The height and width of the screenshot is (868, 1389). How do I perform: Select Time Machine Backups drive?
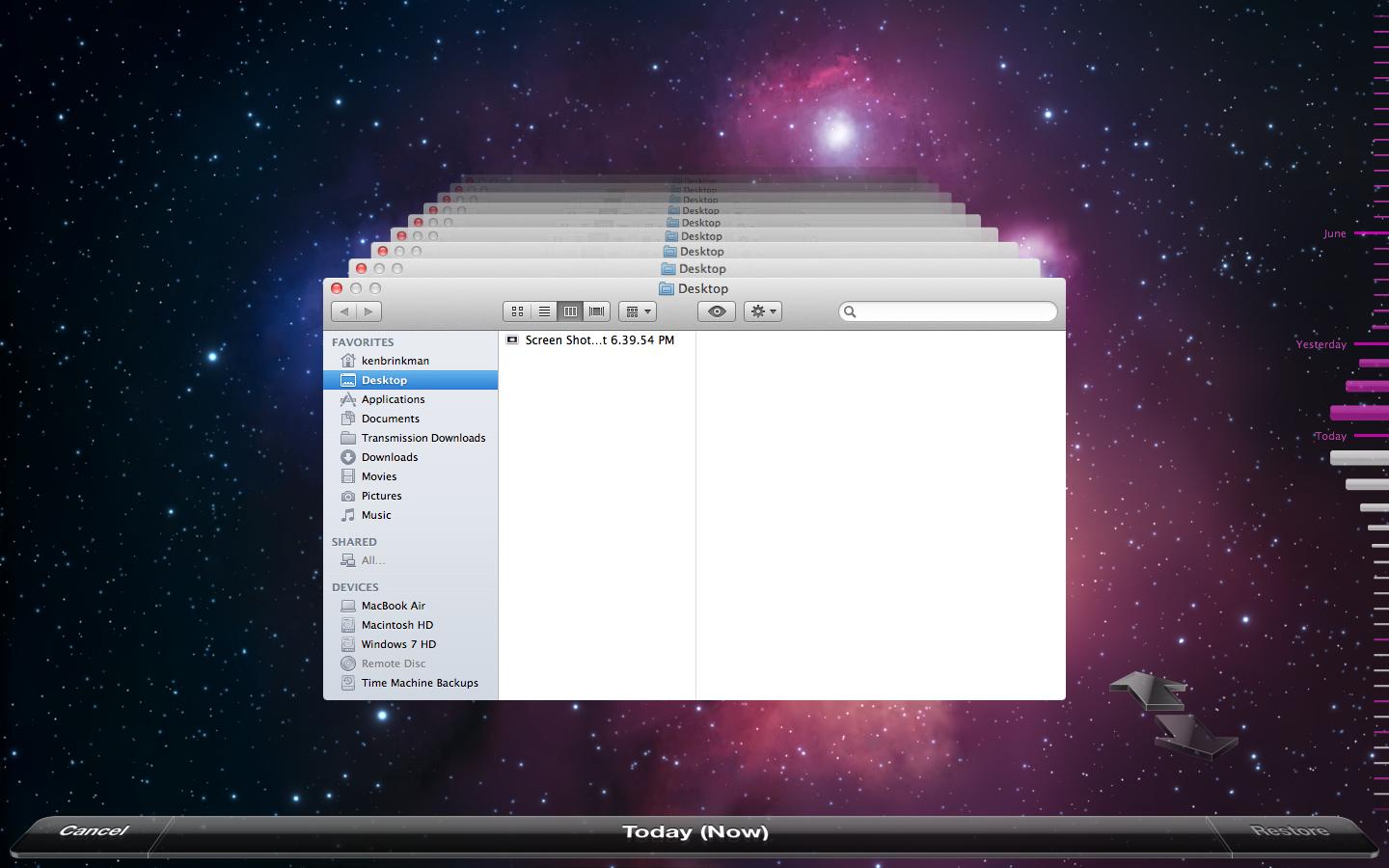(411, 683)
